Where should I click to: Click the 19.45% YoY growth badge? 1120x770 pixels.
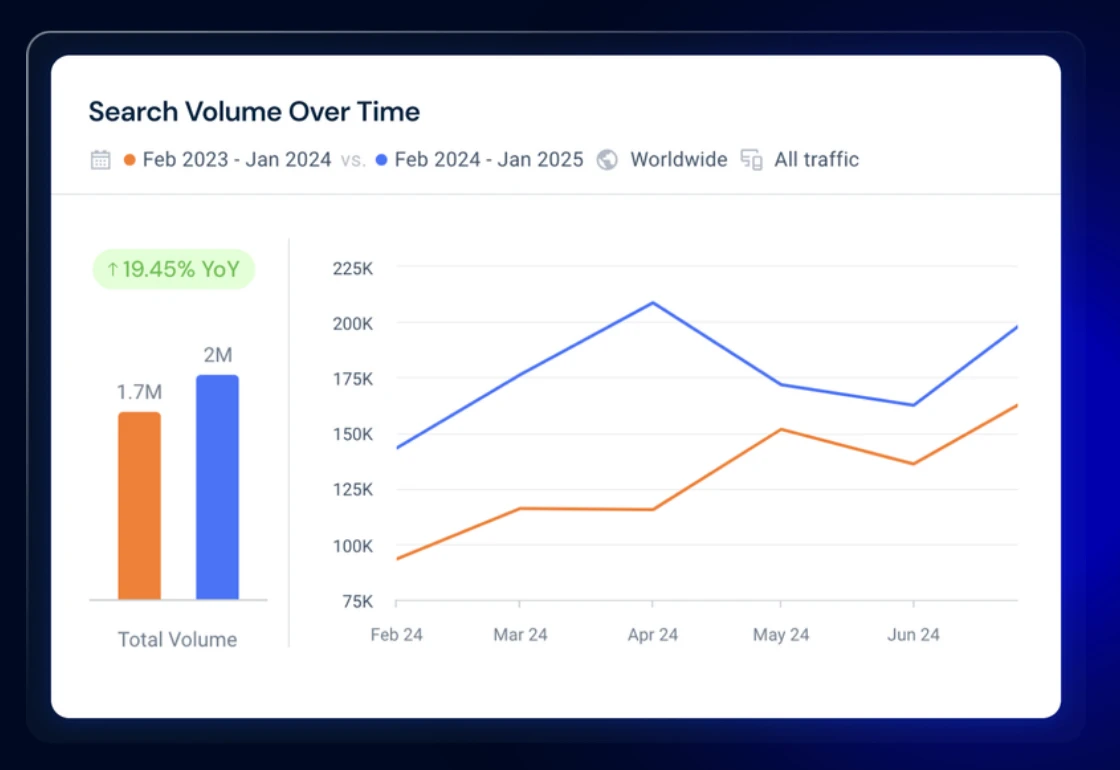point(174,269)
